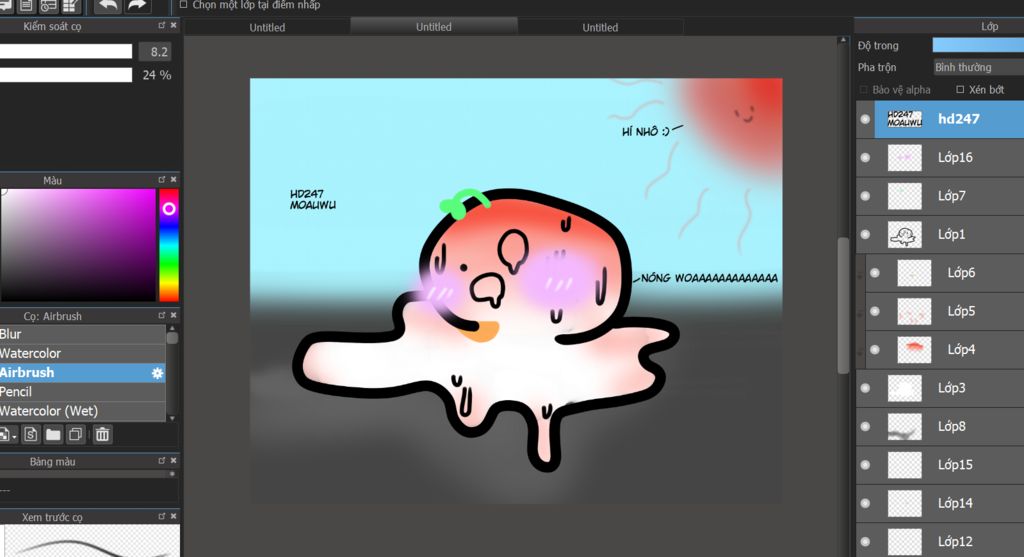Click the rainbow hue slider strip

click(169, 245)
